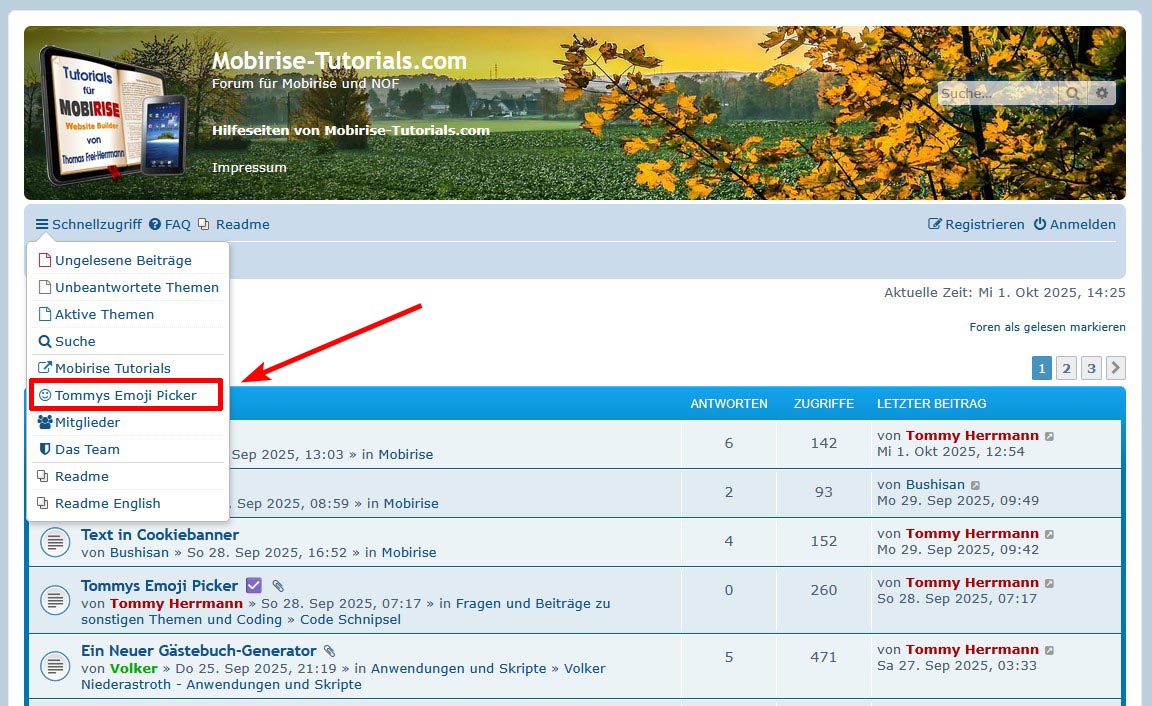Click topic icon beside Tommys Emoji Picker topic
The image size is (1152, 706).
[54, 600]
